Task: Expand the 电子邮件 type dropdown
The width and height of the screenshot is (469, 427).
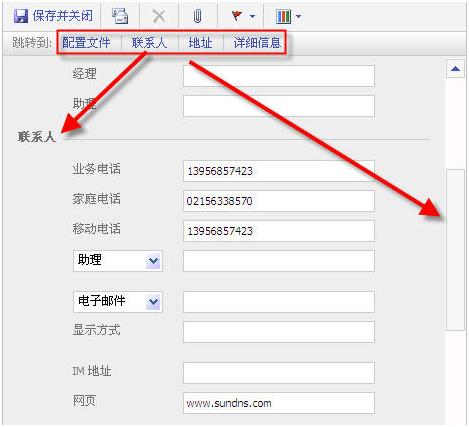Action: coord(153,302)
